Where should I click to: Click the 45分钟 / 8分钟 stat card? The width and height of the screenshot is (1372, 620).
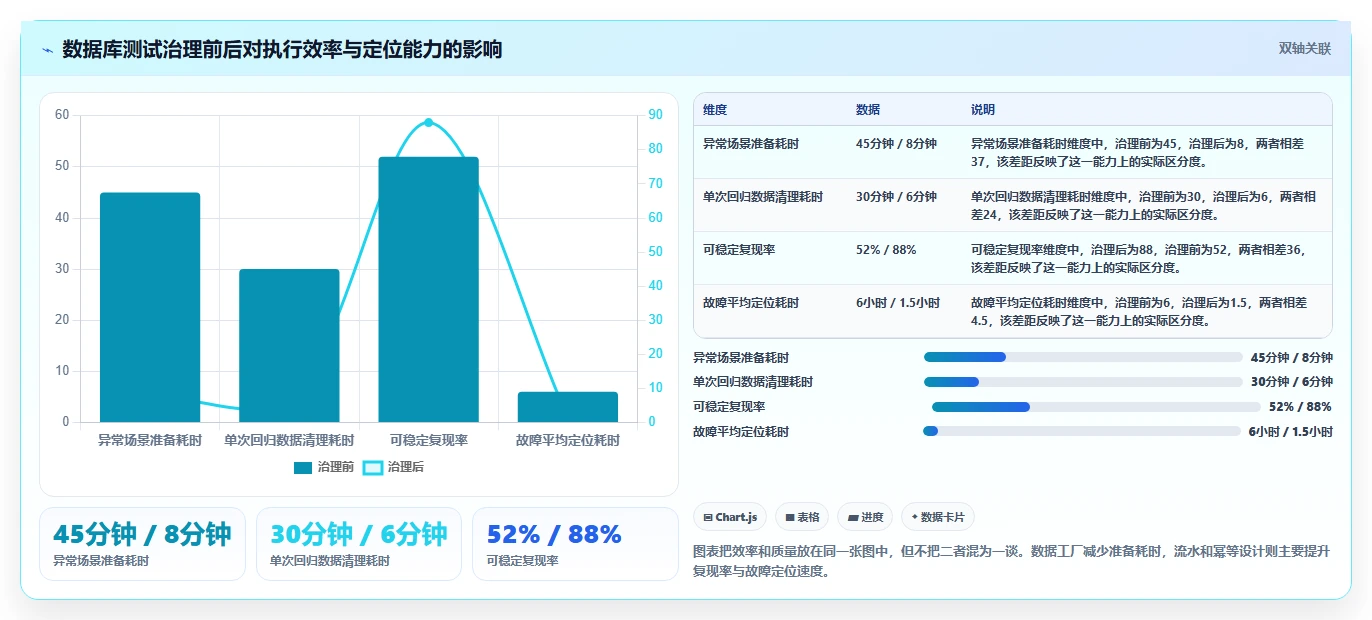[x=142, y=544]
